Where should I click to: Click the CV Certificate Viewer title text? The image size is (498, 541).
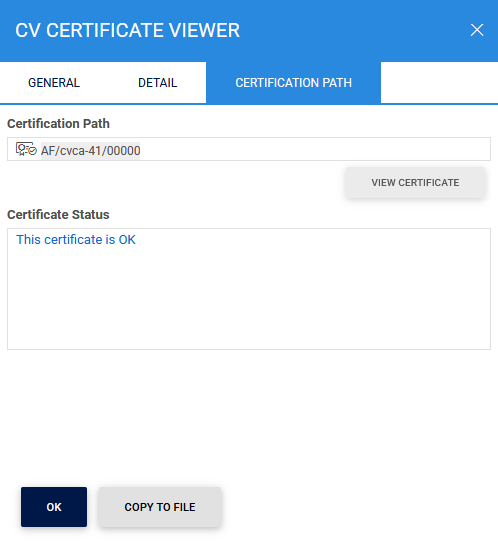[x=127, y=30]
